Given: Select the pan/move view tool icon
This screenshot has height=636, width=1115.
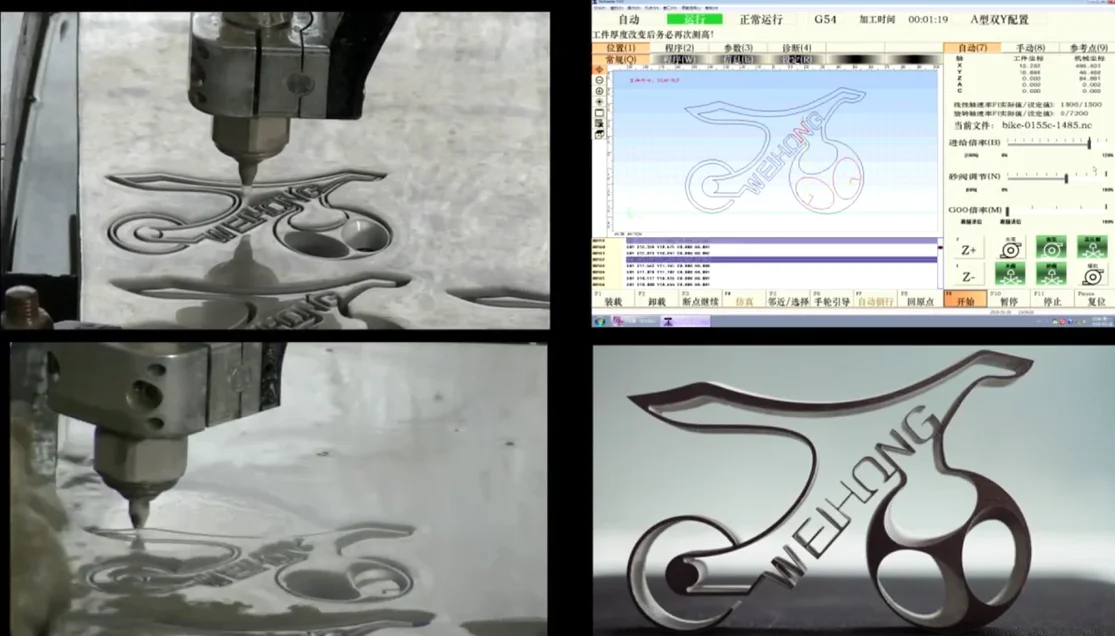Looking at the screenshot, I should (x=599, y=69).
